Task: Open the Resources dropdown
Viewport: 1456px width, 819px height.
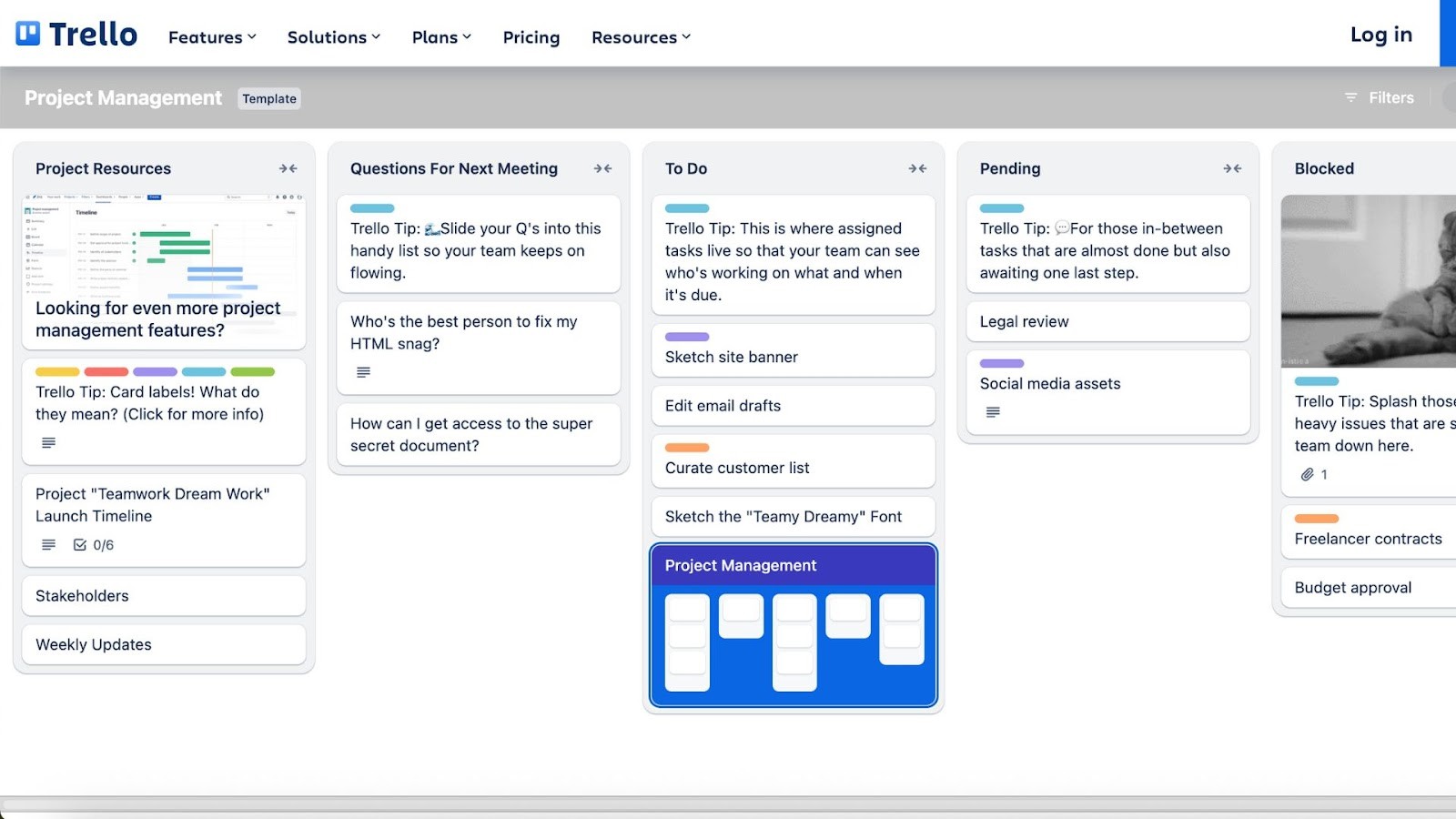Action: [x=640, y=37]
